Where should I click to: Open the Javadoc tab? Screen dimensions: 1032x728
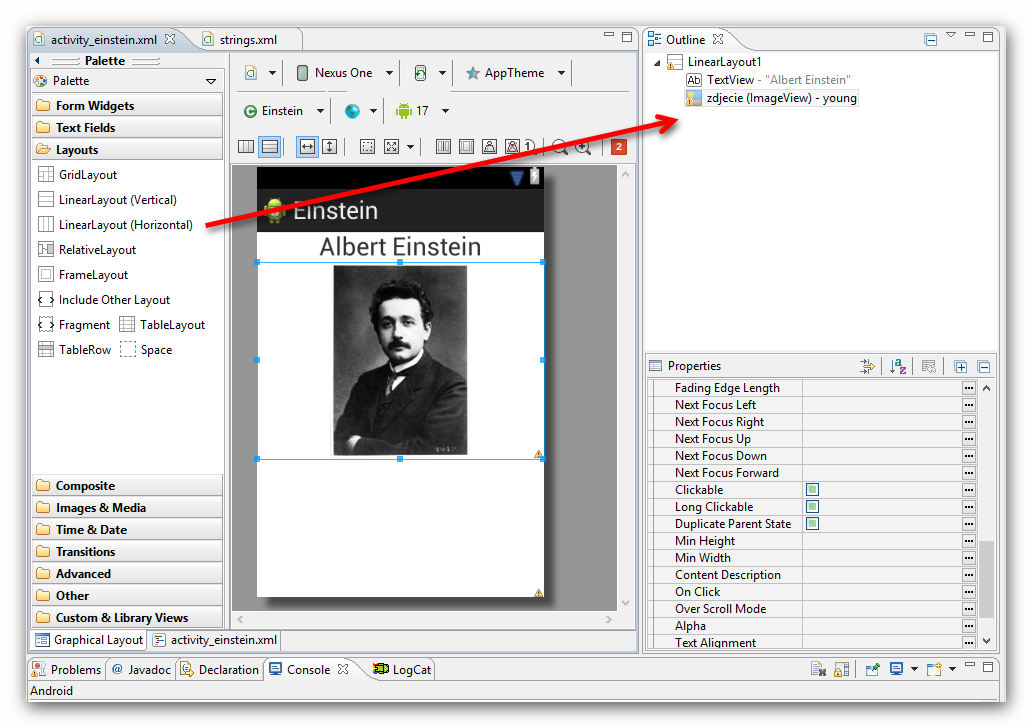click(x=142, y=669)
